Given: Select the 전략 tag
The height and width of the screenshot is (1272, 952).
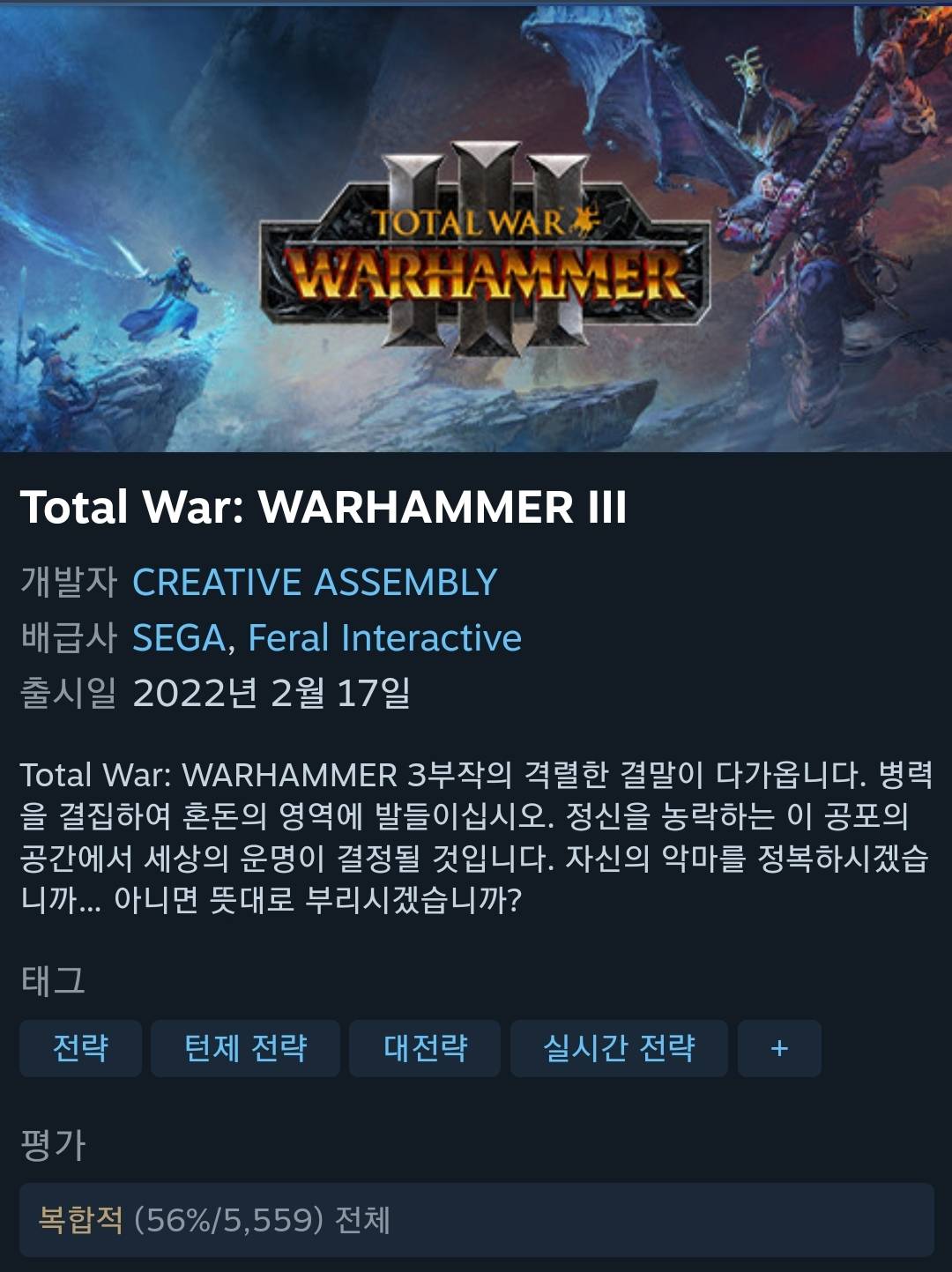Looking at the screenshot, I should 80,1048.
